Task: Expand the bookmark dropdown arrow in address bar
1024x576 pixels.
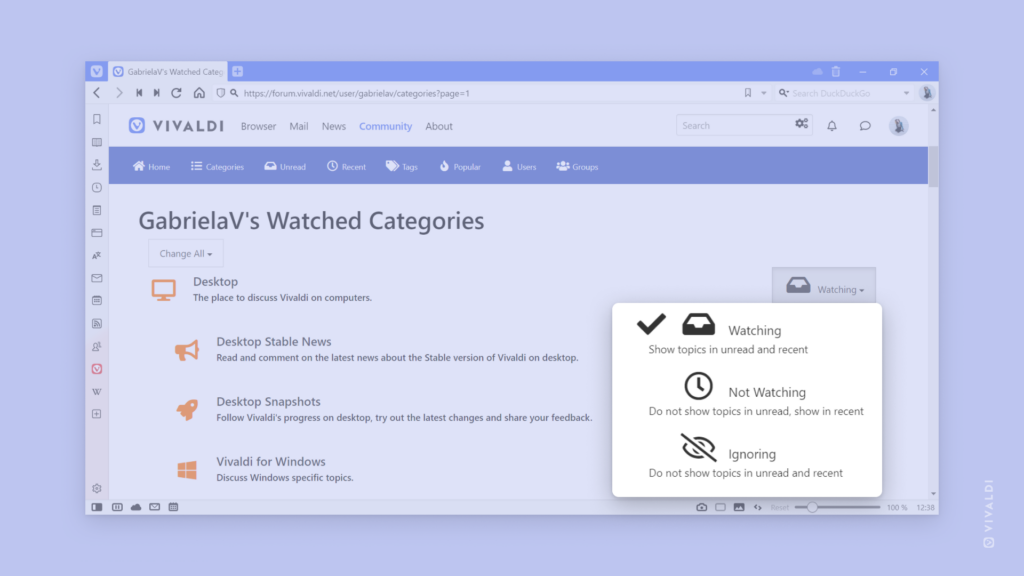Action: coord(763,93)
